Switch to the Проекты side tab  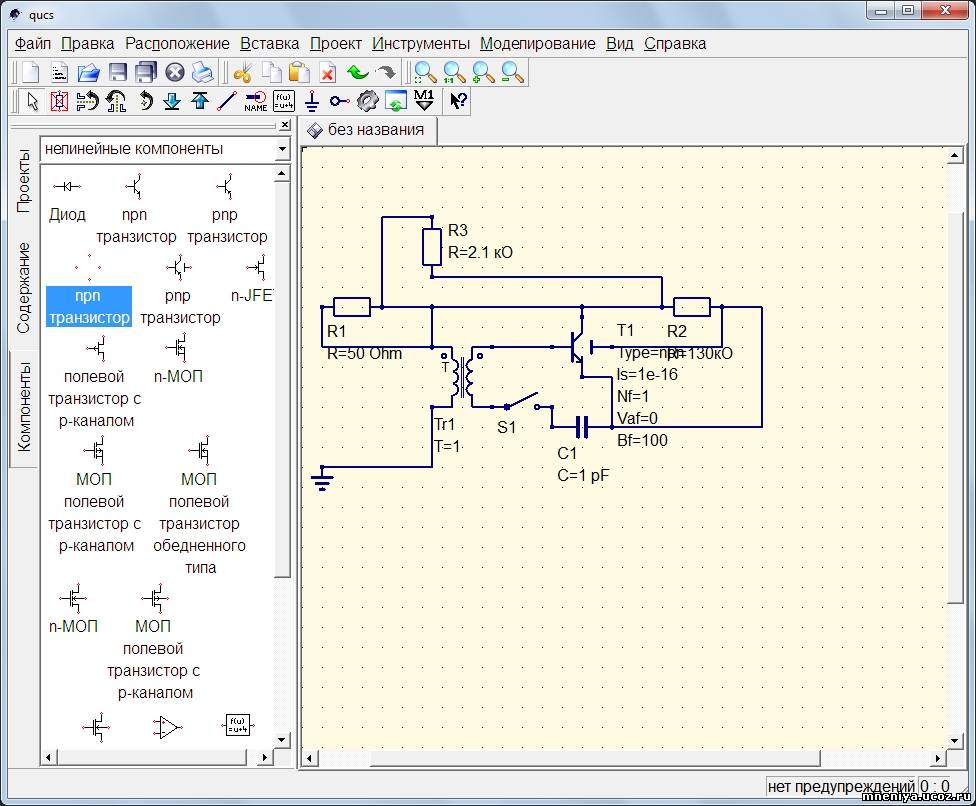tap(24, 181)
